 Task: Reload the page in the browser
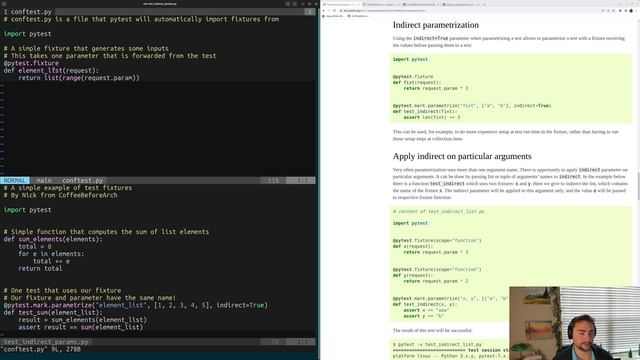335,11
